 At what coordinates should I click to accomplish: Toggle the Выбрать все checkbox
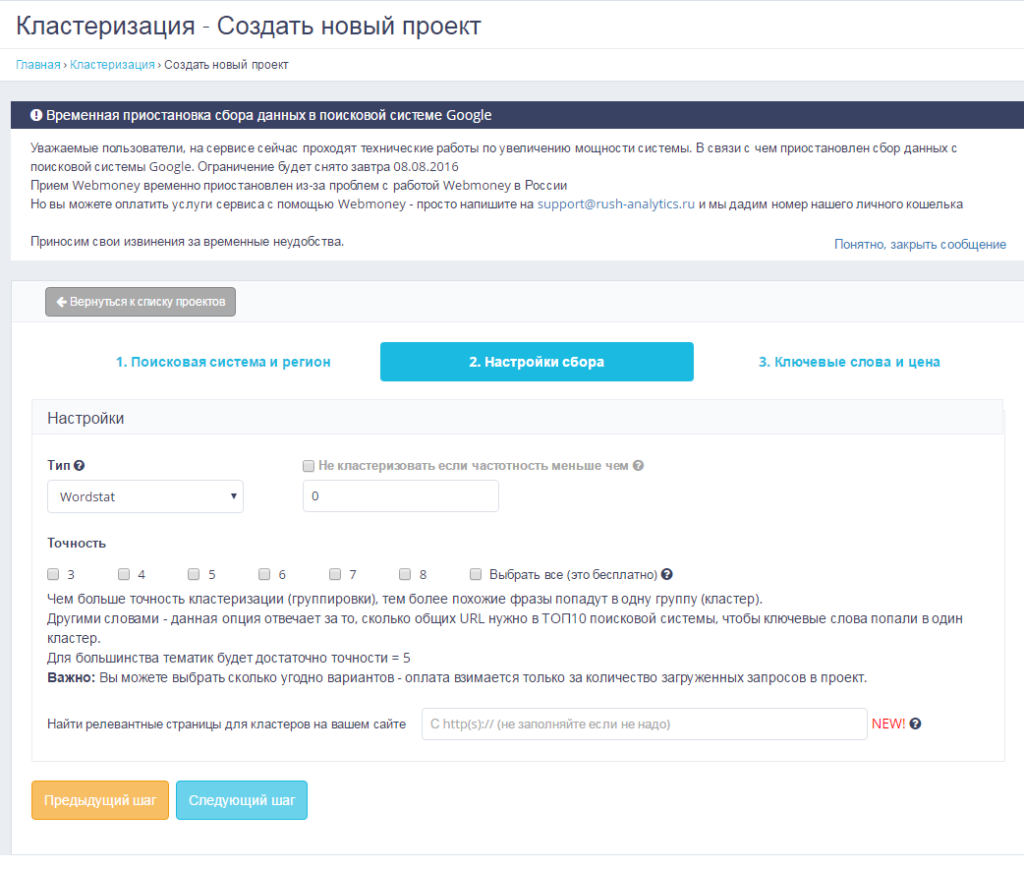pos(476,575)
